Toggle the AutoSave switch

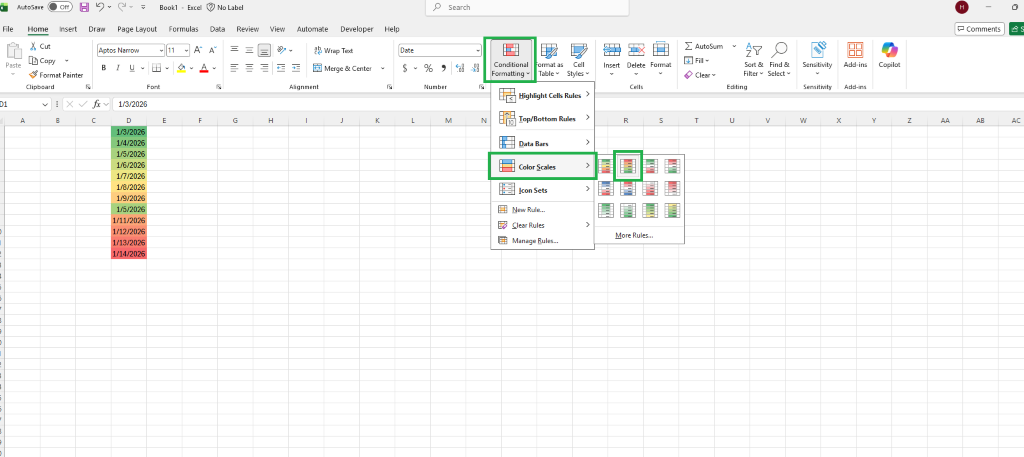(x=60, y=7)
